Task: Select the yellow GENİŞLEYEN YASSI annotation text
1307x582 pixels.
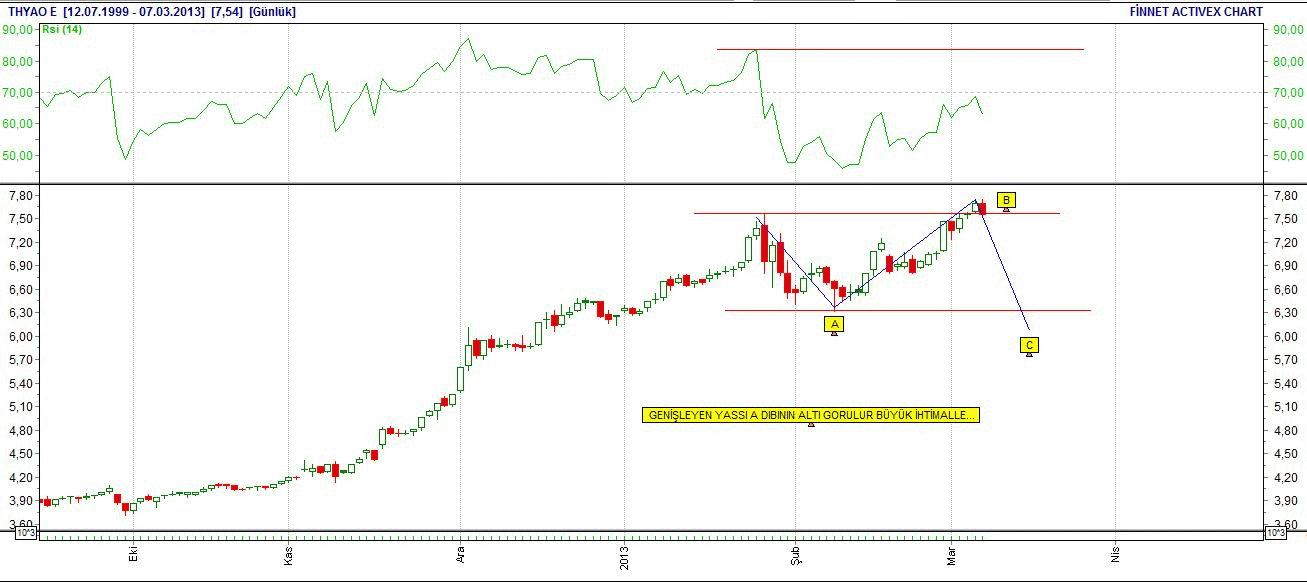Action: [811, 415]
